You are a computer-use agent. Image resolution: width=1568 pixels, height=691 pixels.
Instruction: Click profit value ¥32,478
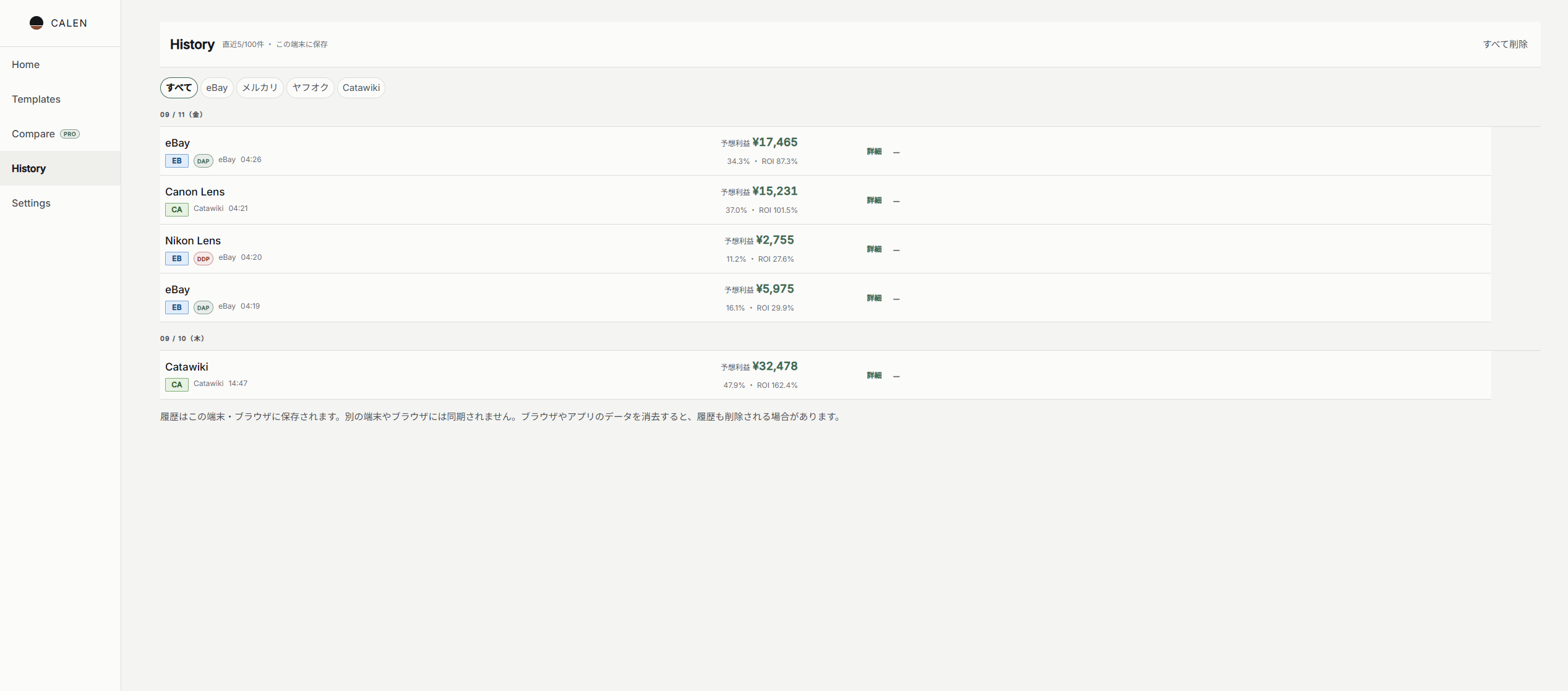[x=775, y=366]
